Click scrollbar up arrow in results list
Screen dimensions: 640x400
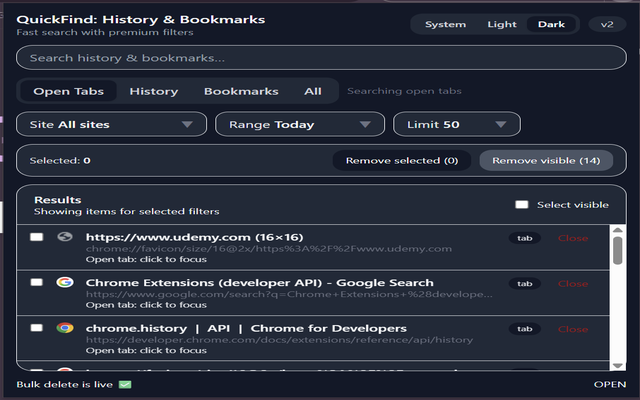618,230
